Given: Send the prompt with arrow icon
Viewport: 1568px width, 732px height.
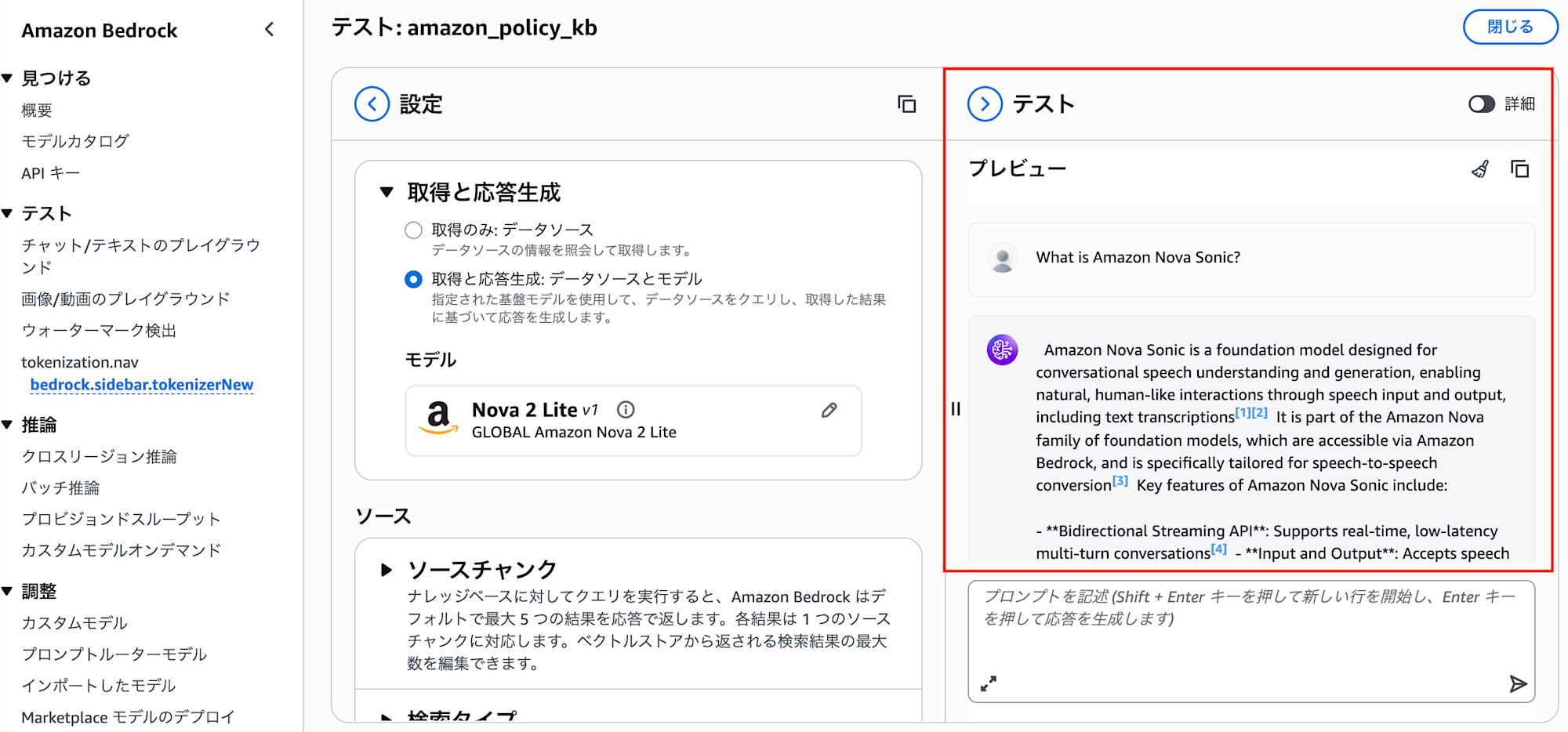Looking at the screenshot, I should (x=1518, y=683).
